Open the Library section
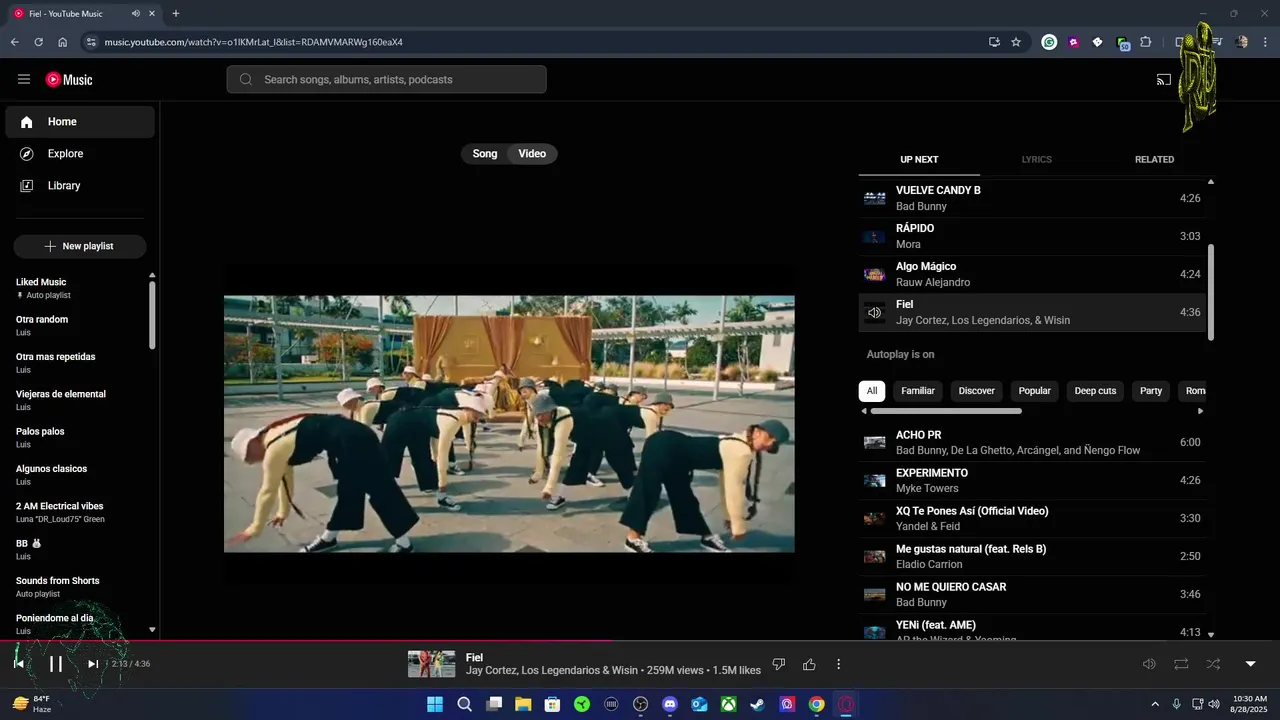The width and height of the screenshot is (1280, 720). pos(80,186)
